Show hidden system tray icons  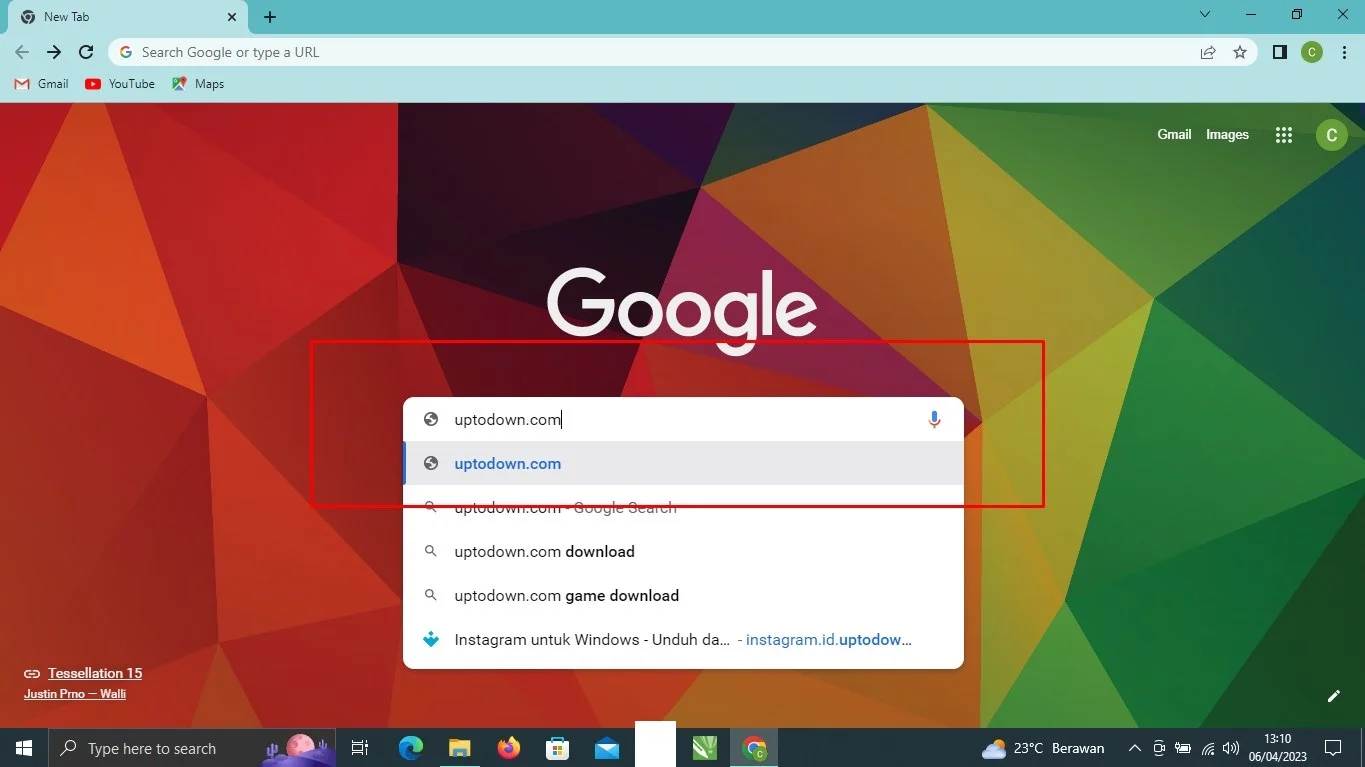click(1134, 748)
